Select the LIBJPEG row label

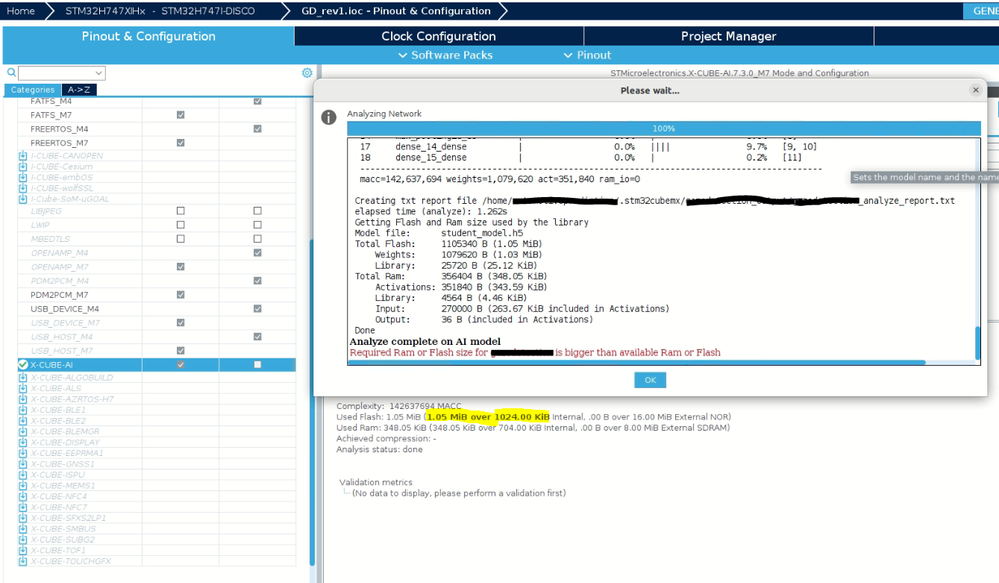46,210
